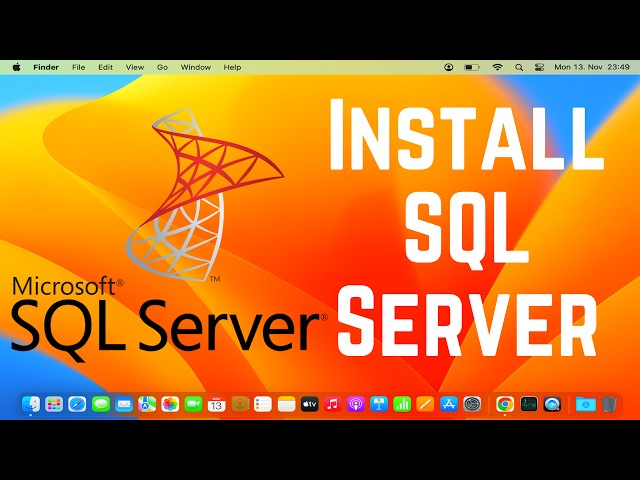This screenshot has width=640, height=480.
Task: Show battery status in menu bar
Action: tap(472, 67)
